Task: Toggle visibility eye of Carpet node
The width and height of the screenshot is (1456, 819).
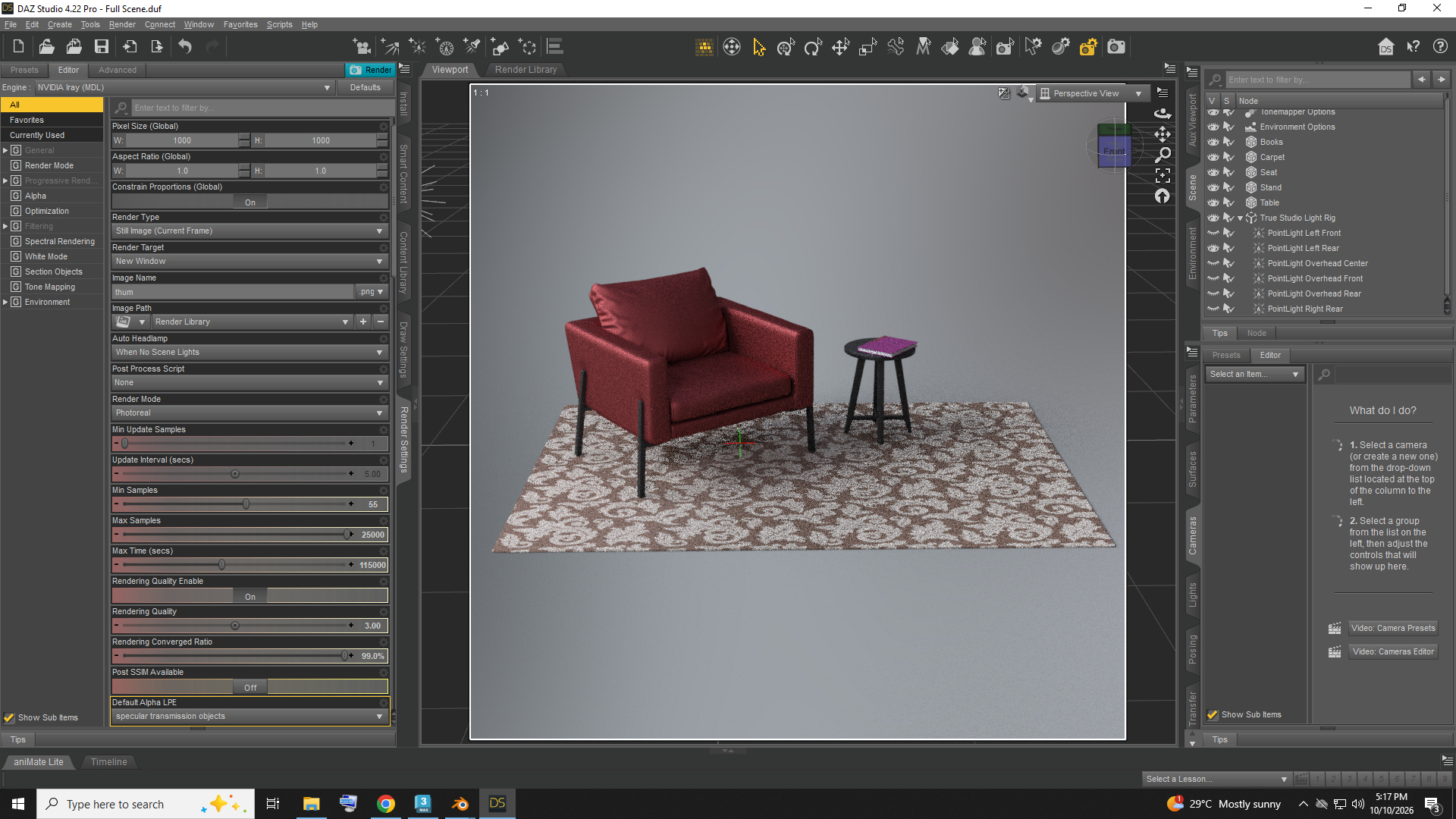Action: (x=1213, y=157)
